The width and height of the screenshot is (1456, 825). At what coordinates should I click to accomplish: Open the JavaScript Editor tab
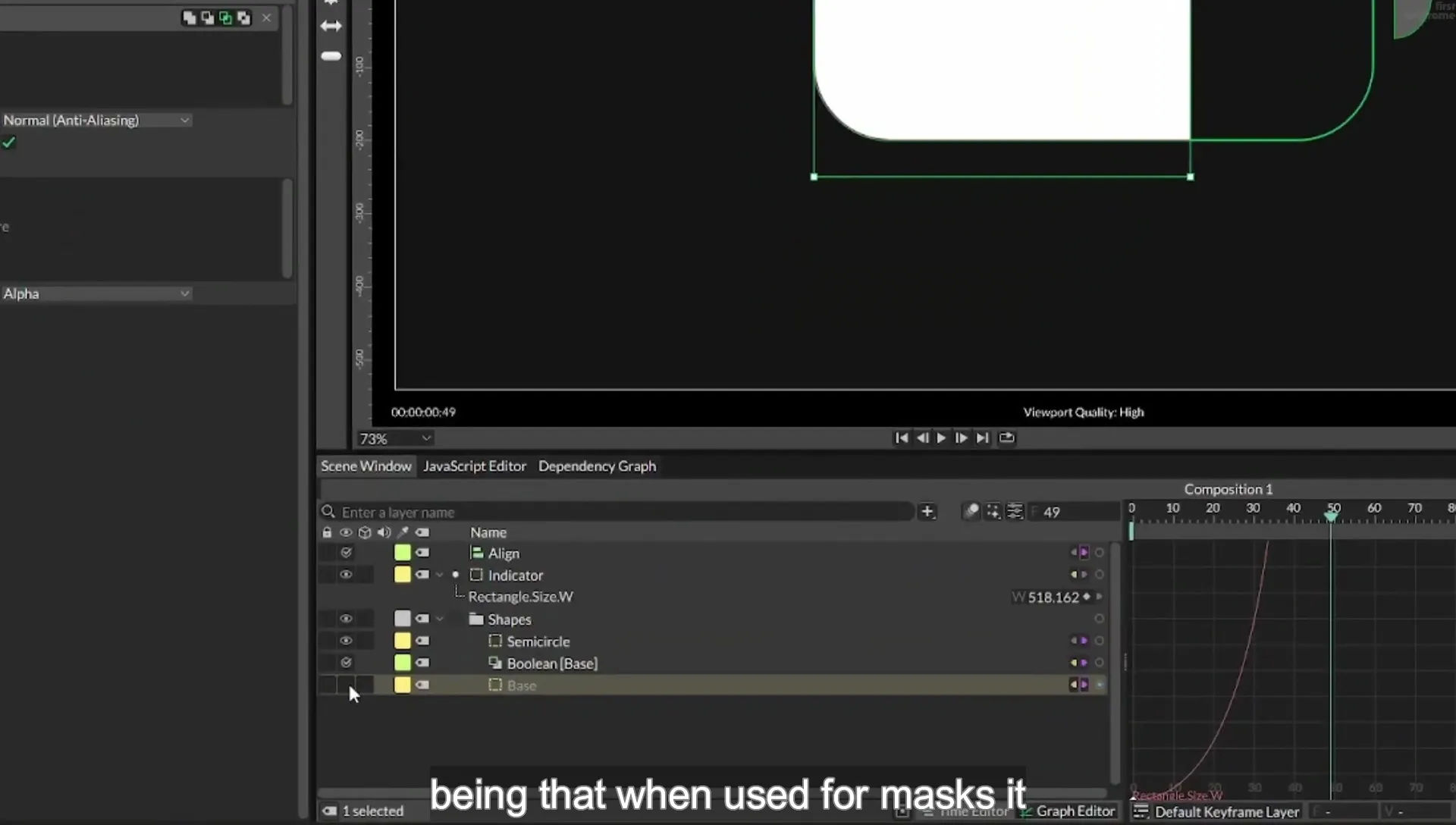click(475, 466)
